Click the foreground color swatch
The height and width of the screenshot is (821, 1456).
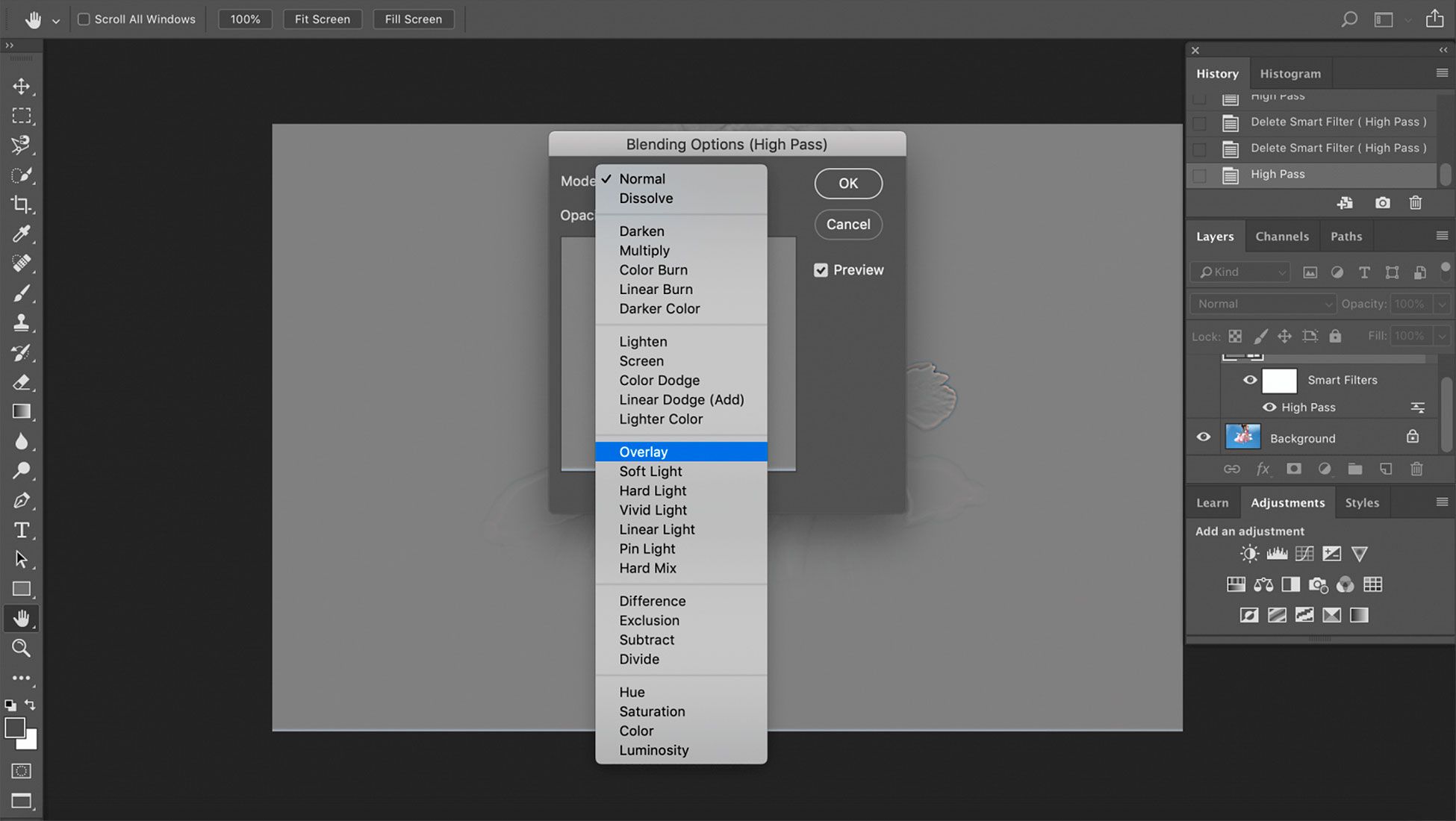click(15, 728)
